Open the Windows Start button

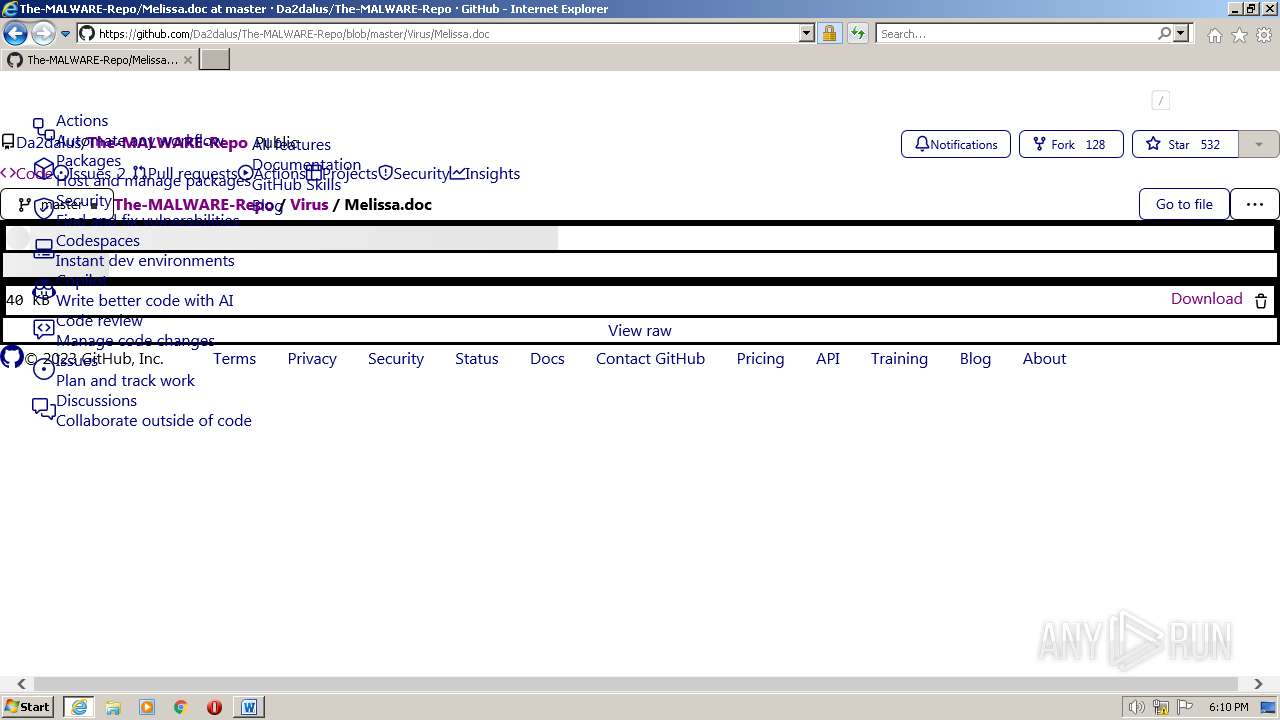[x=27, y=706]
